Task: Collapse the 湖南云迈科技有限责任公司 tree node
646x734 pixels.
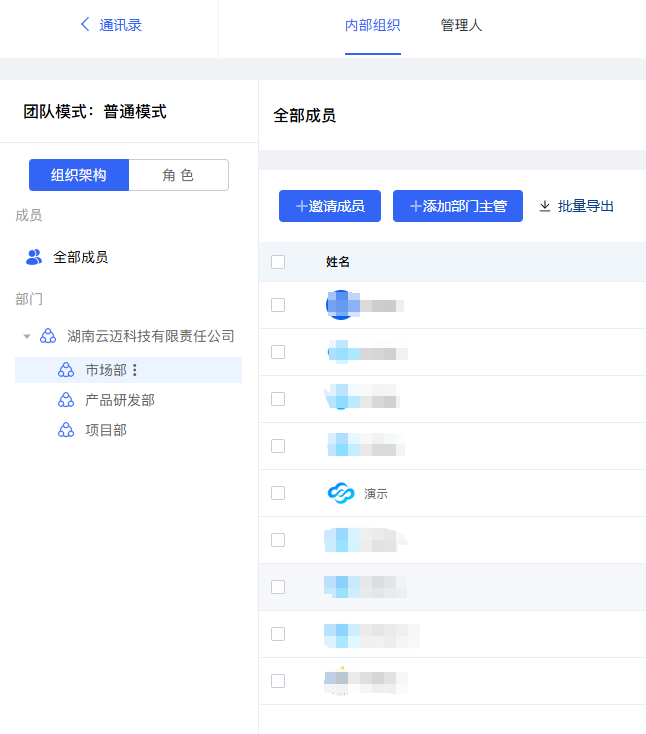Action: [27, 336]
